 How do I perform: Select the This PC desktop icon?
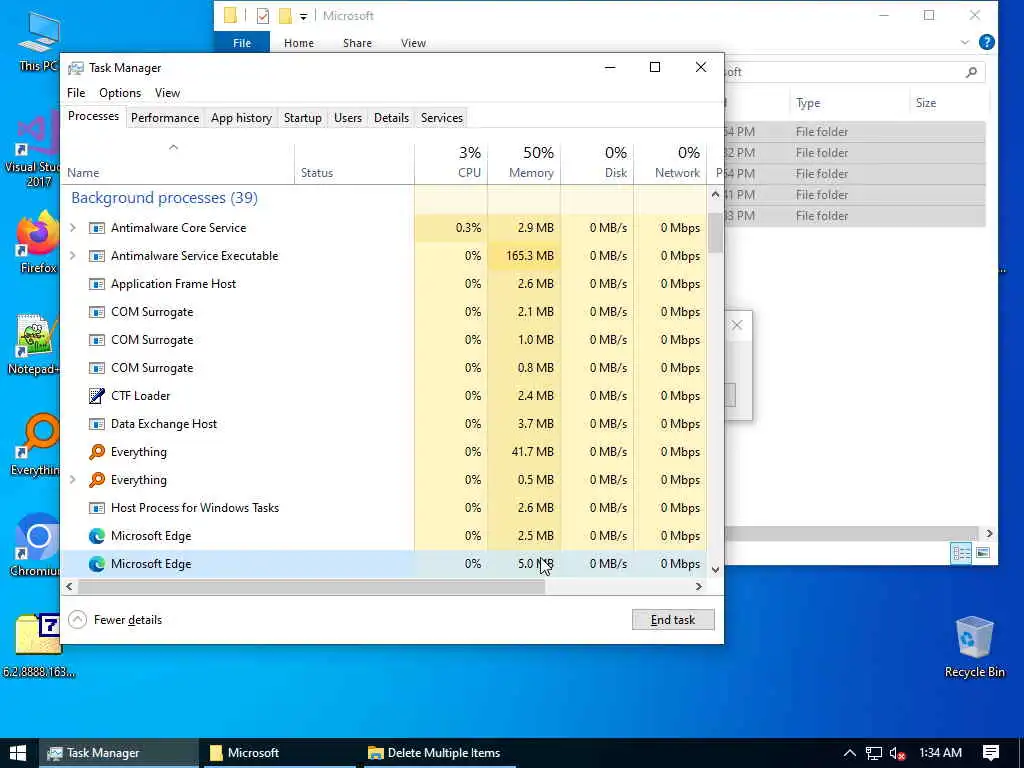pyautogui.click(x=38, y=39)
